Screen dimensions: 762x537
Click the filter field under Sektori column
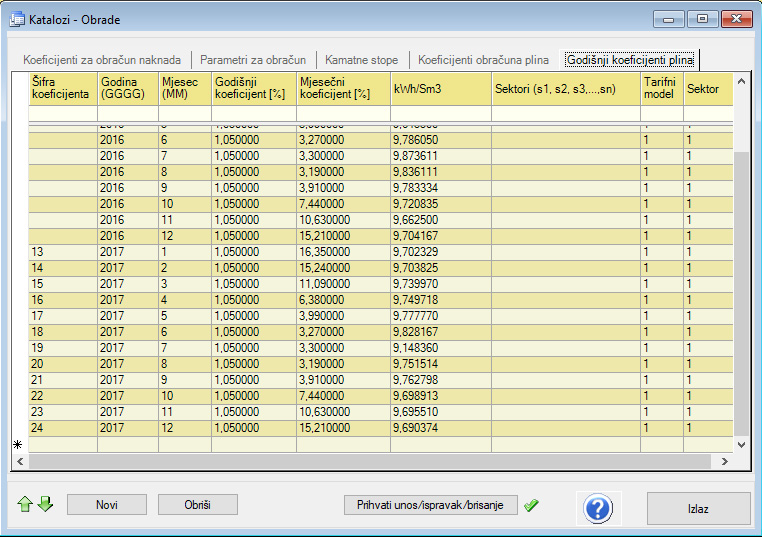566,113
